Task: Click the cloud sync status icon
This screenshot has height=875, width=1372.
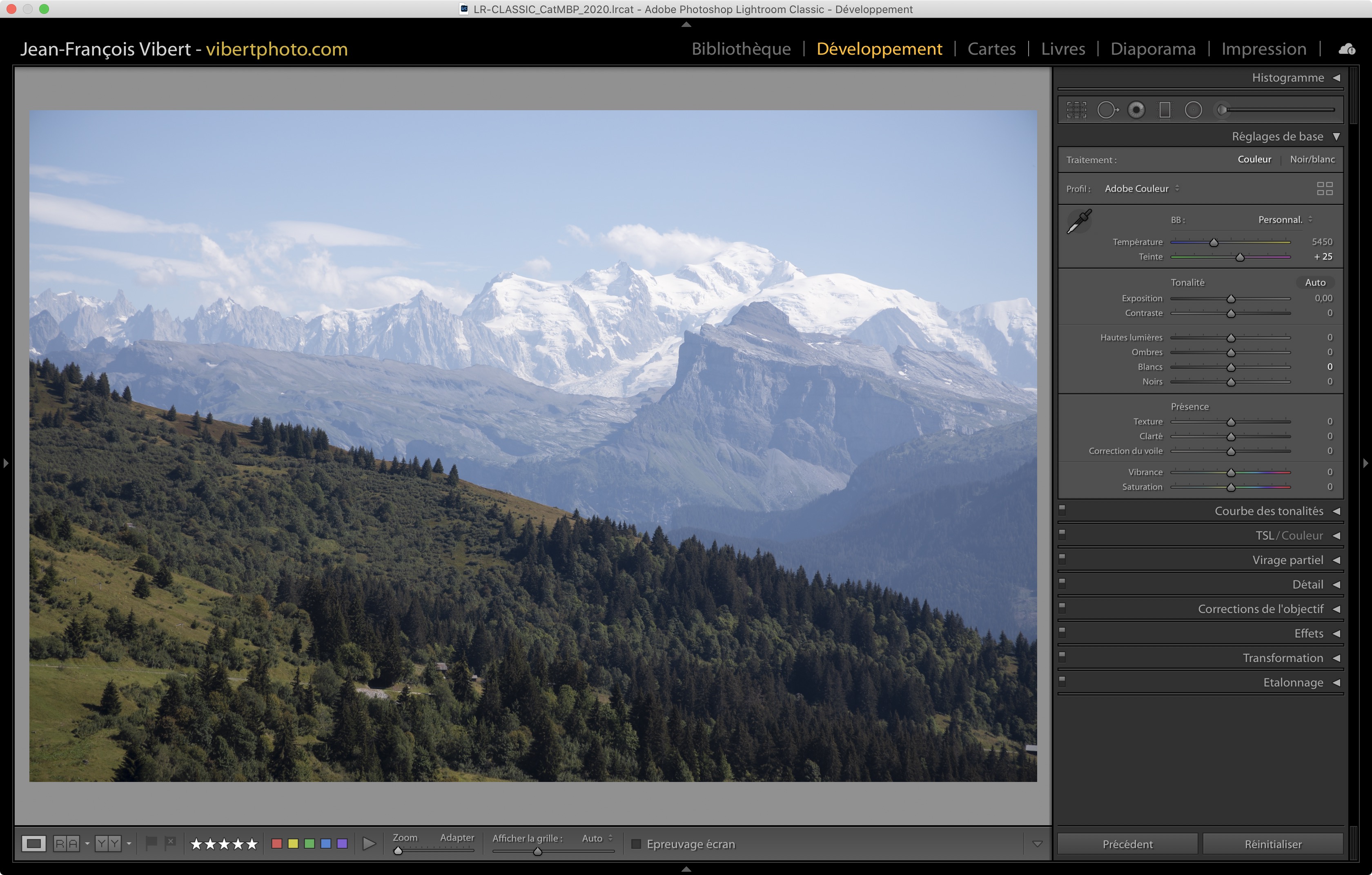Action: [1347, 49]
